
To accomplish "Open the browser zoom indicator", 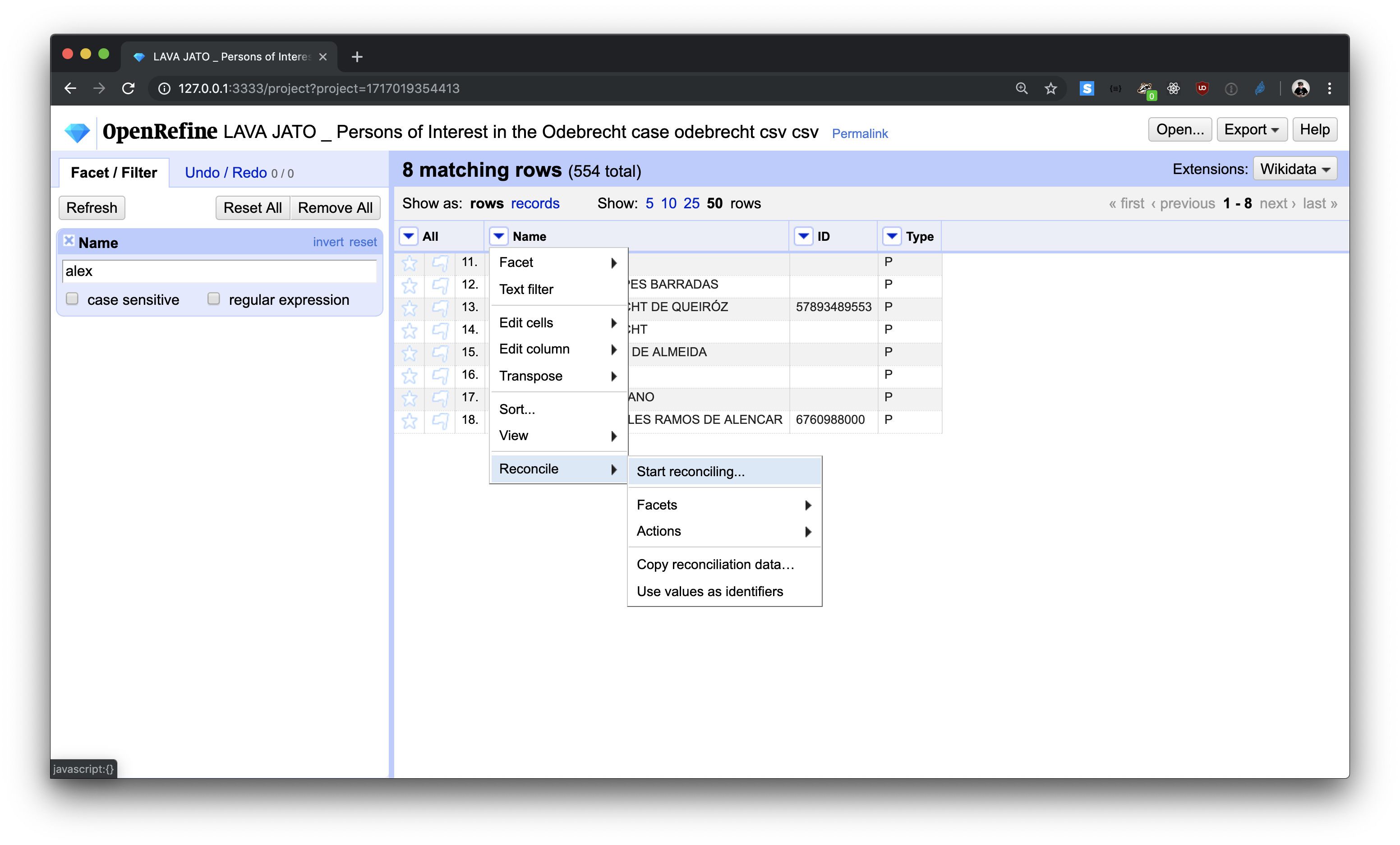I will [x=1022, y=88].
